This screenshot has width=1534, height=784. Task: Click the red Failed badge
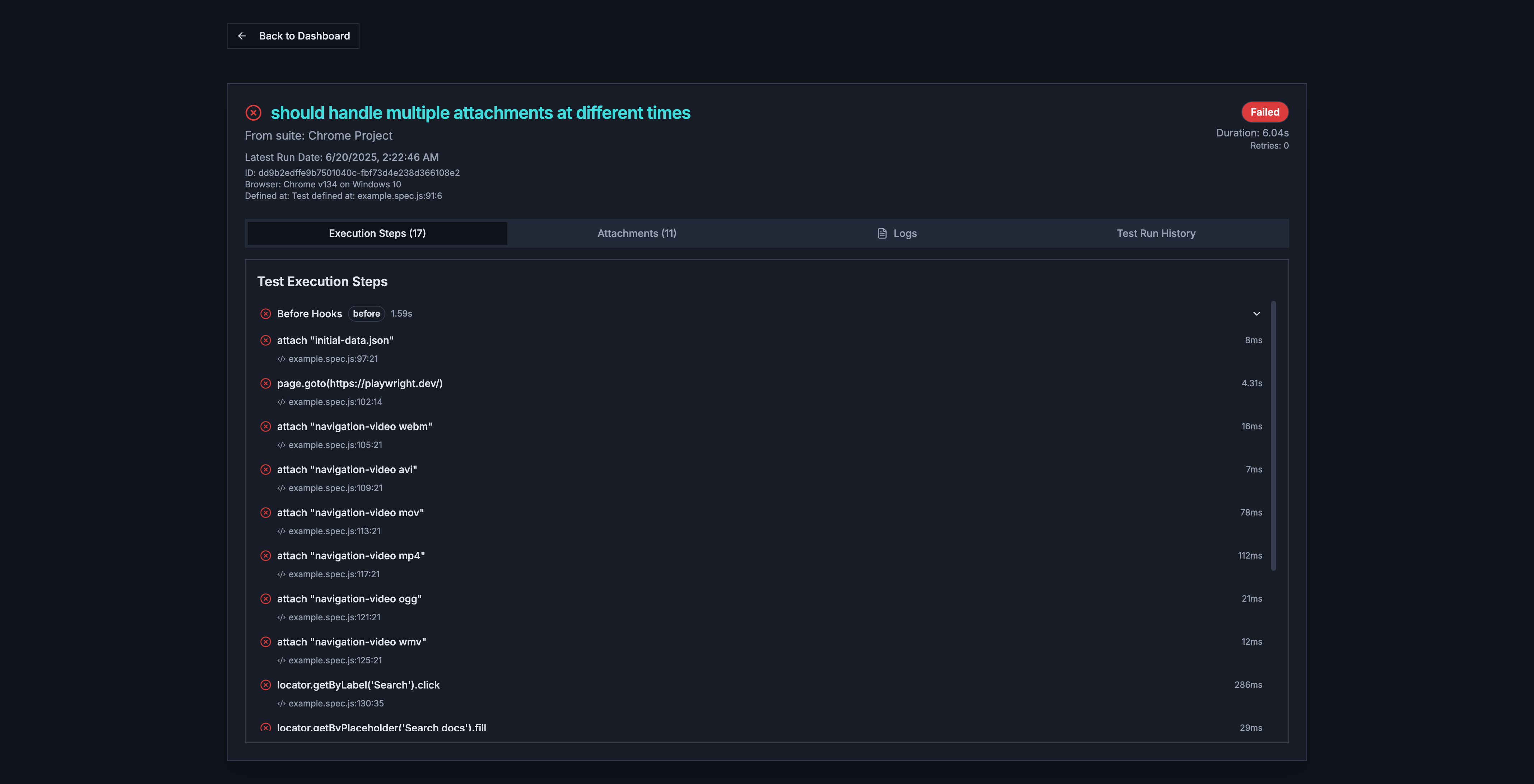1264,112
